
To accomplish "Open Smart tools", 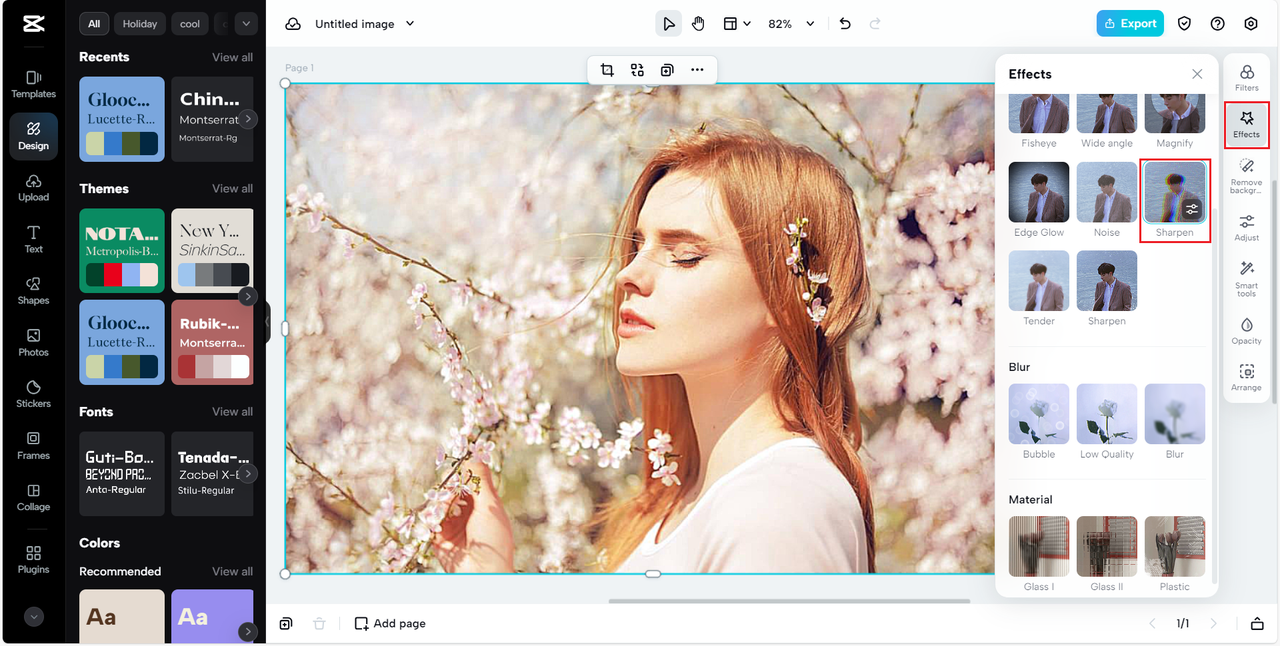I will tap(1246, 279).
